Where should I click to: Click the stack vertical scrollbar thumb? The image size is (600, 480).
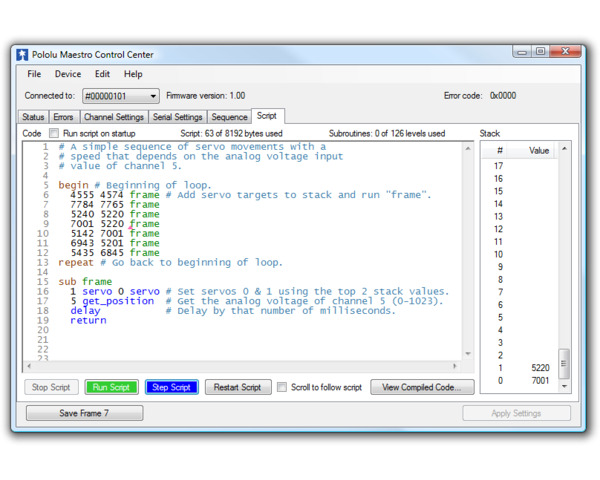pyautogui.click(x=564, y=364)
